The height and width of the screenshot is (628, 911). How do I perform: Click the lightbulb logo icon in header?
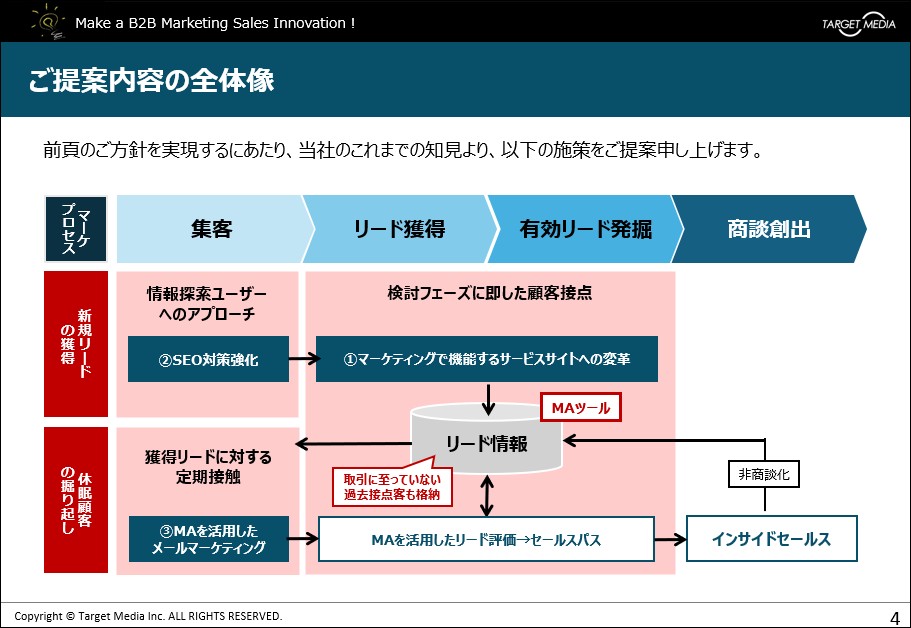[48, 21]
